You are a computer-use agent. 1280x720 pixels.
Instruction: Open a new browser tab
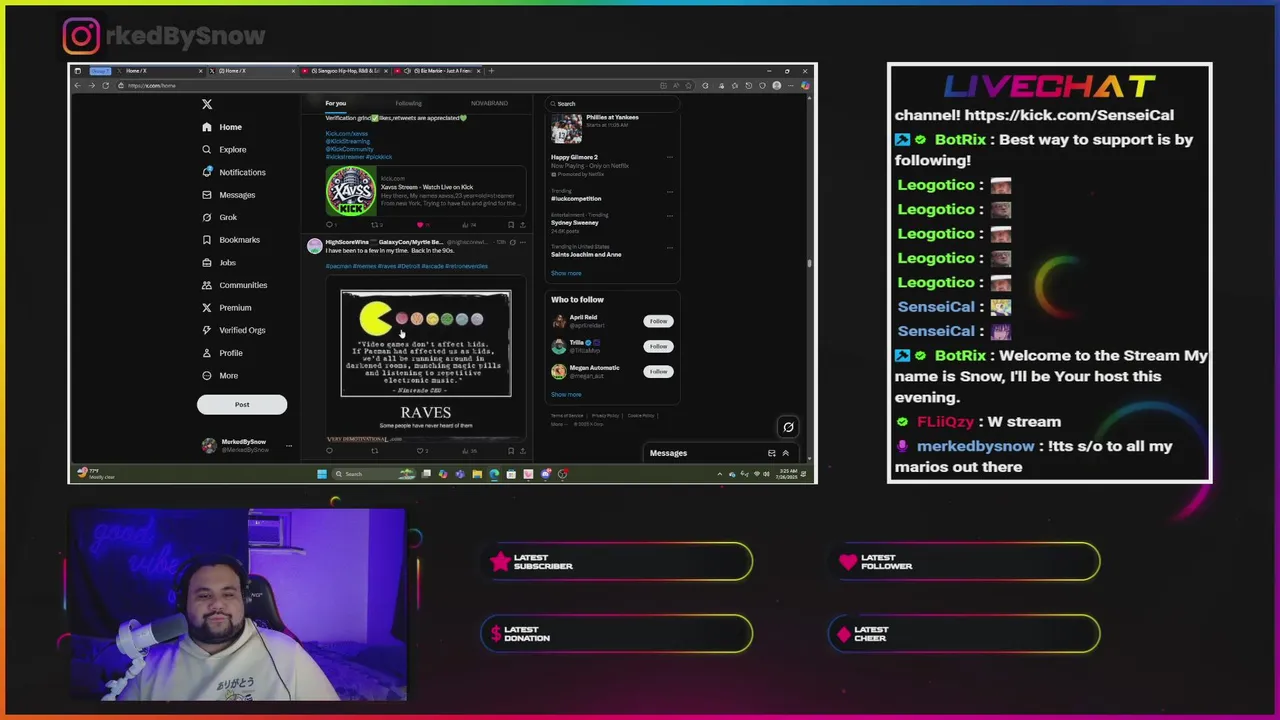click(491, 71)
